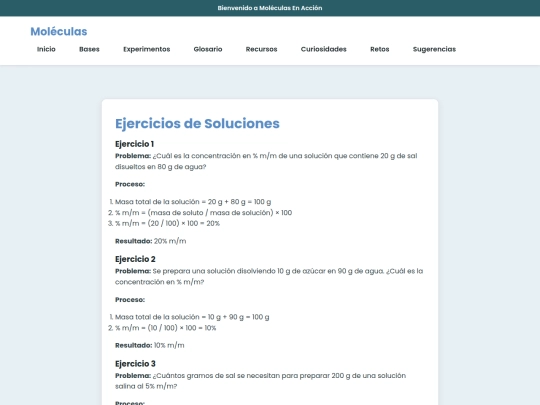The height and width of the screenshot is (405, 540).
Task: Select the Ejercicio 1 heading
Action: [134, 144]
